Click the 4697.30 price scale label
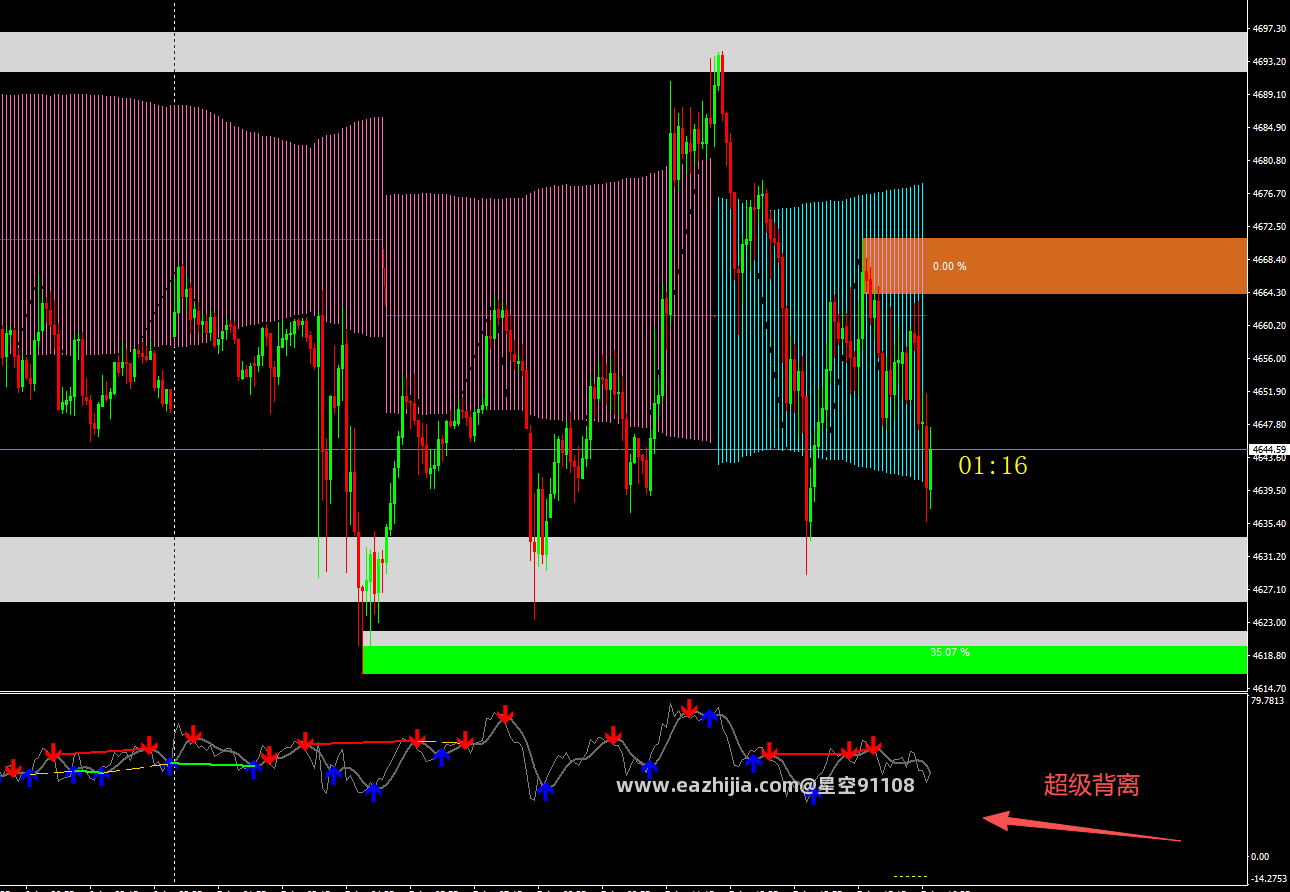The width and height of the screenshot is (1290, 892). point(1268,29)
